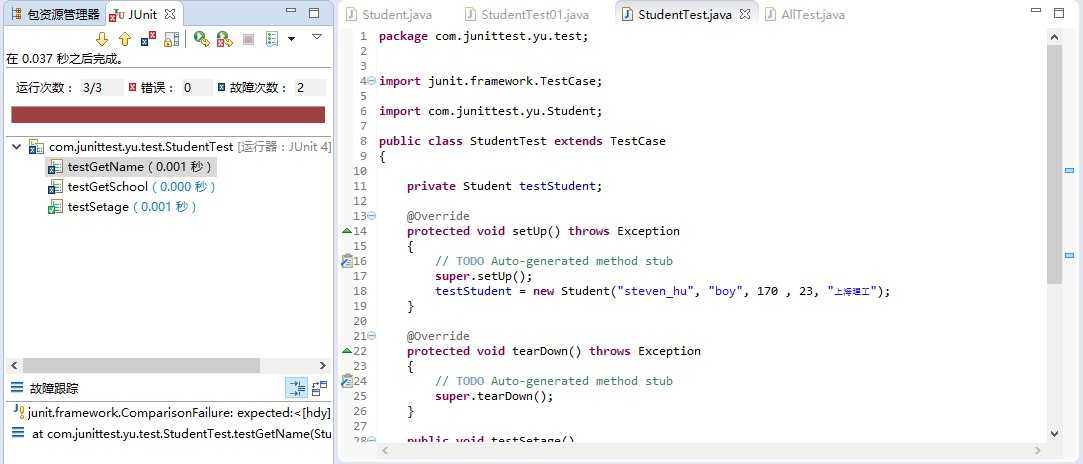Rerun test icon in JUnit toolbar
Screen dimensions: 1083x464
(201, 39)
